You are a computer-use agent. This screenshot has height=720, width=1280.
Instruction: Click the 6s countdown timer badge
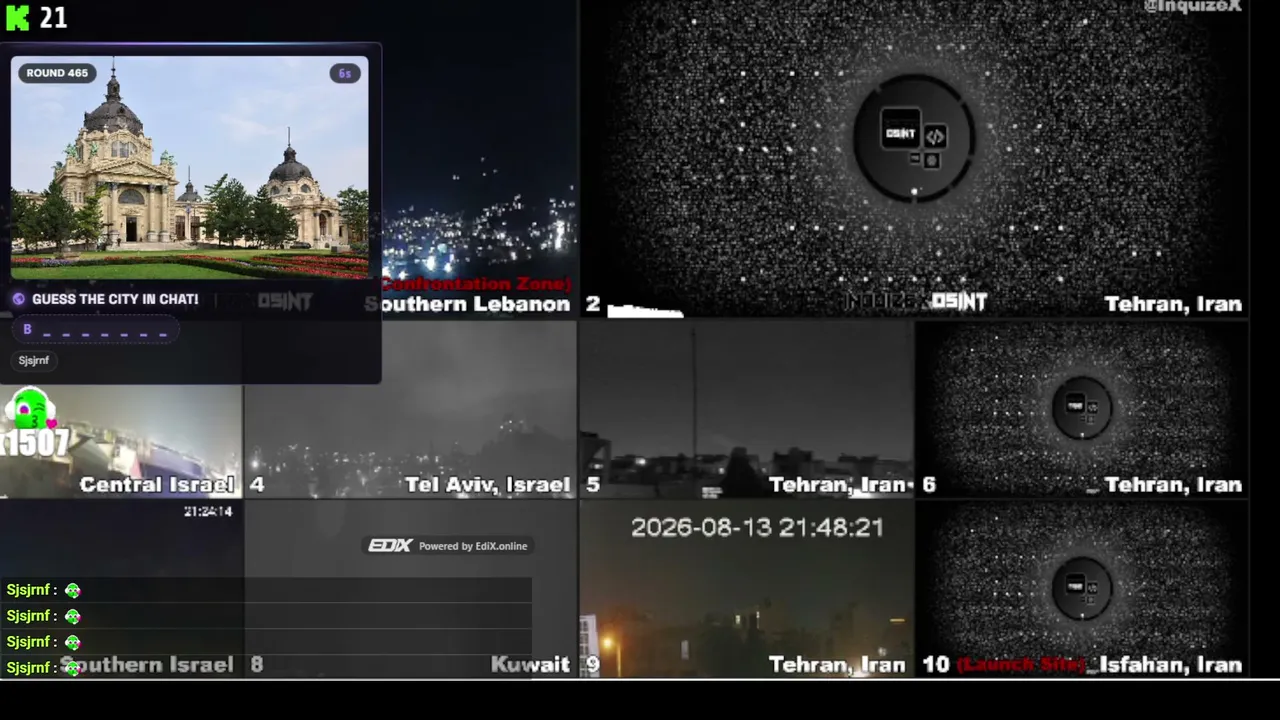pyautogui.click(x=345, y=73)
